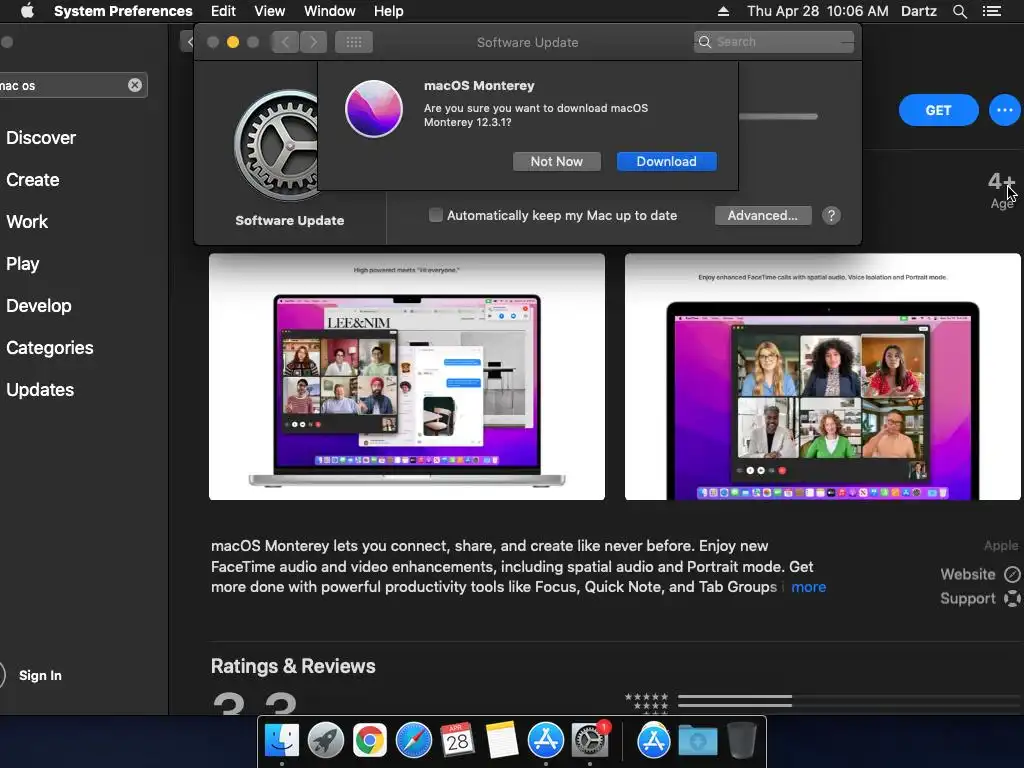Go back in System Preferences toolbar
1024x768 pixels.
(x=285, y=42)
